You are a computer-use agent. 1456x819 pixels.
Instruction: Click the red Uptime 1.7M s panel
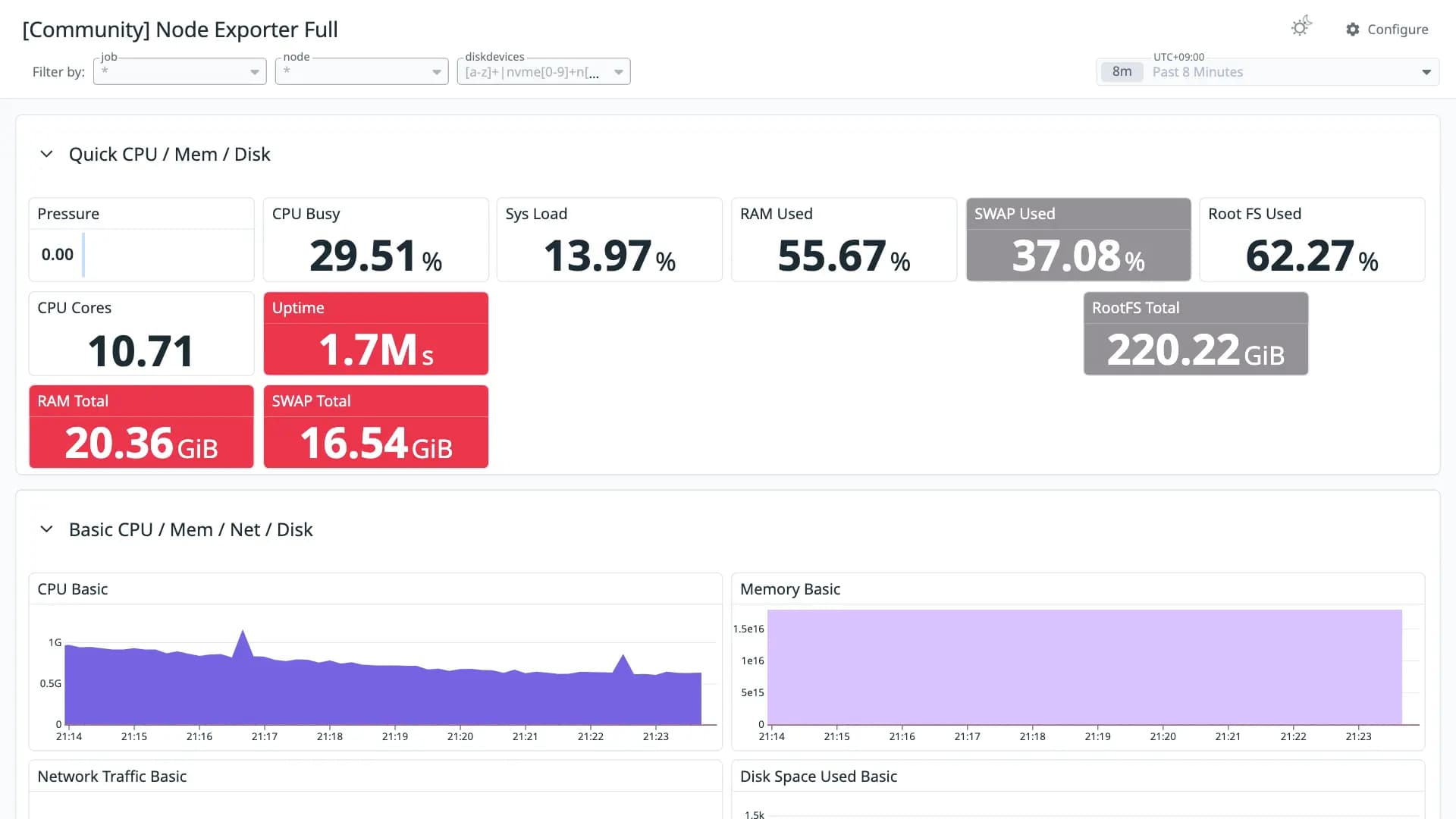tap(375, 334)
